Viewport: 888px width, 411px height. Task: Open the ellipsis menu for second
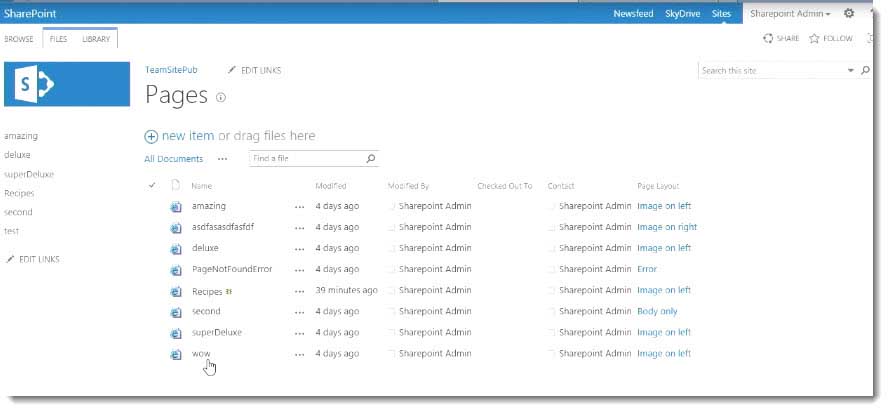click(x=300, y=312)
